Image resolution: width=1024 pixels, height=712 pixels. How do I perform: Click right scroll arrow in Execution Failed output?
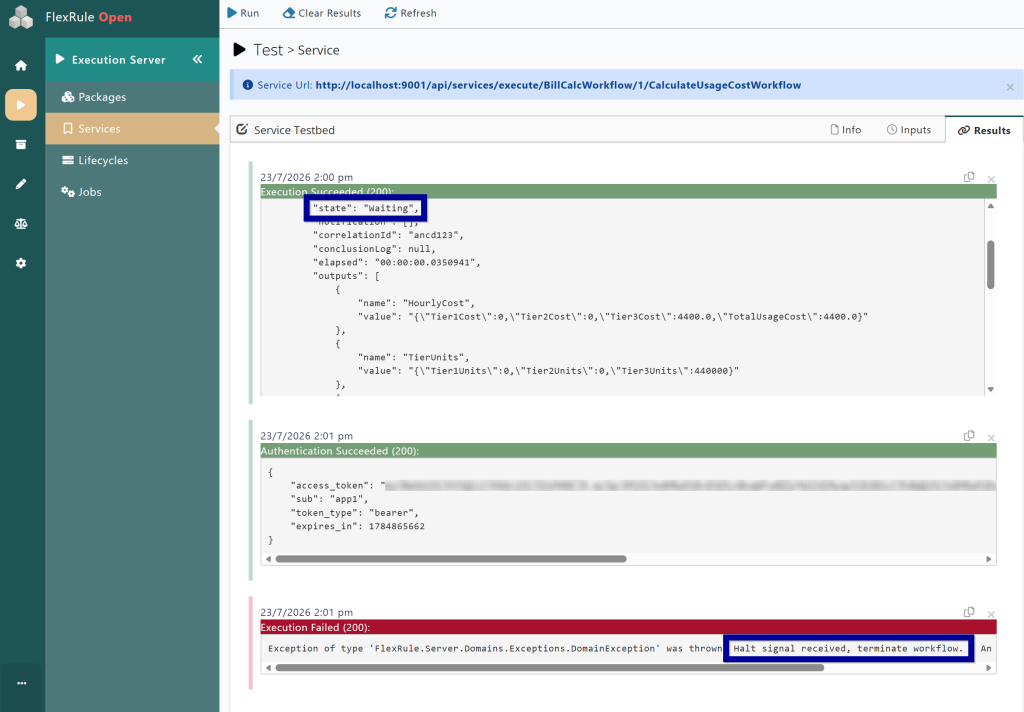click(x=989, y=668)
